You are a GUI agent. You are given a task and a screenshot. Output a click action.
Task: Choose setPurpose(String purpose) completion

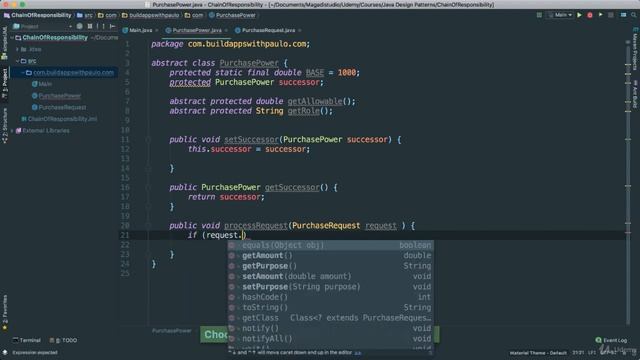330,287
